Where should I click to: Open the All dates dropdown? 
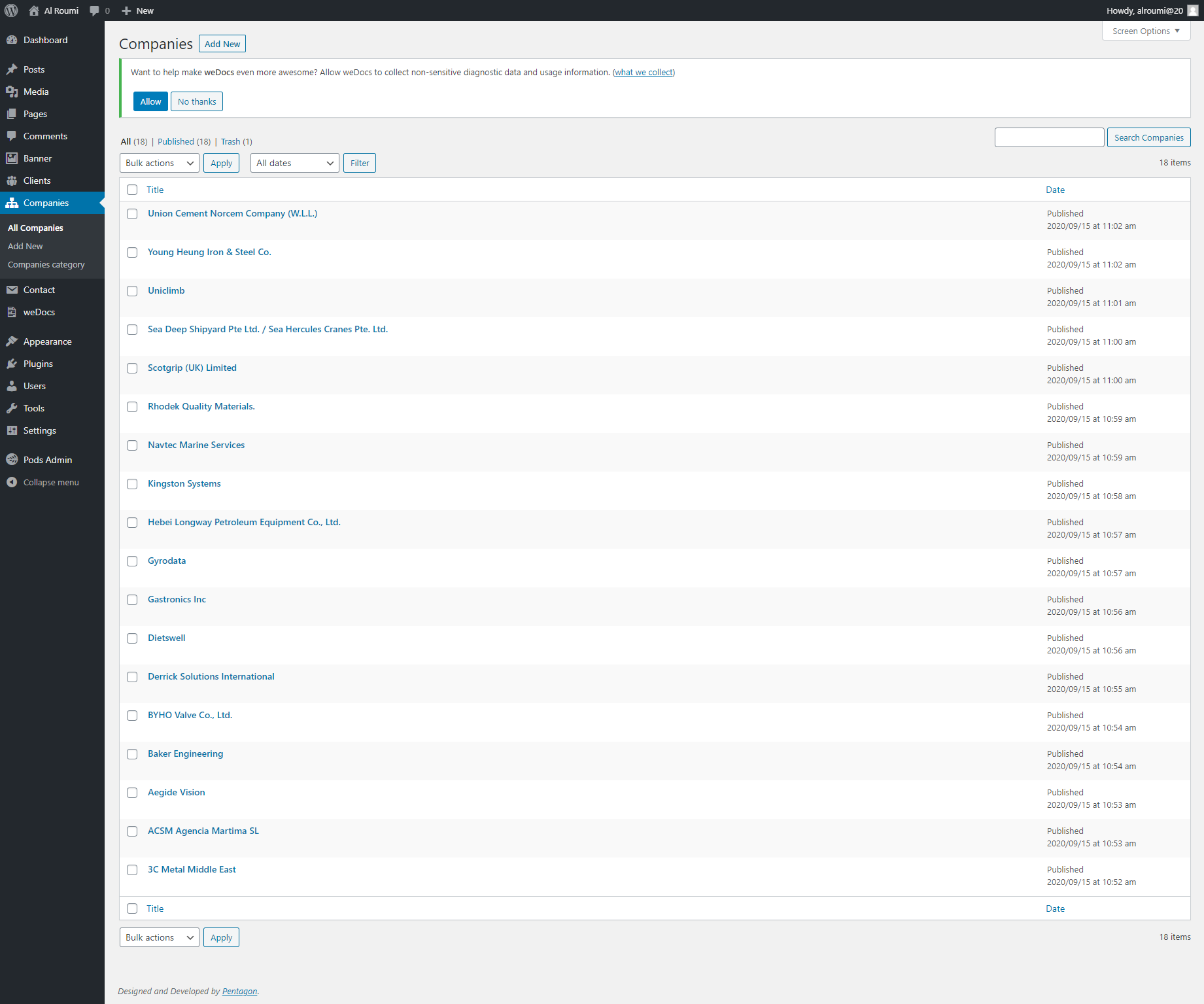(x=295, y=163)
